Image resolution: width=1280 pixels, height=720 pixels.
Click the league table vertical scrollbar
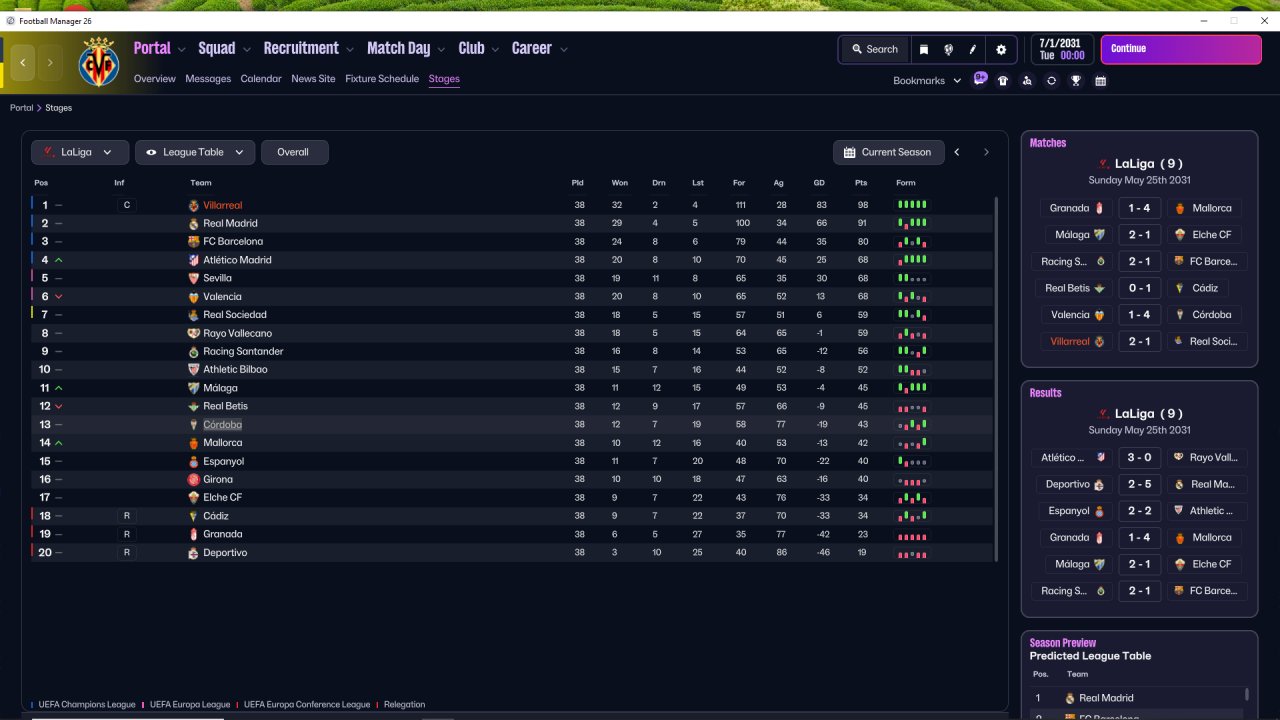(x=998, y=378)
